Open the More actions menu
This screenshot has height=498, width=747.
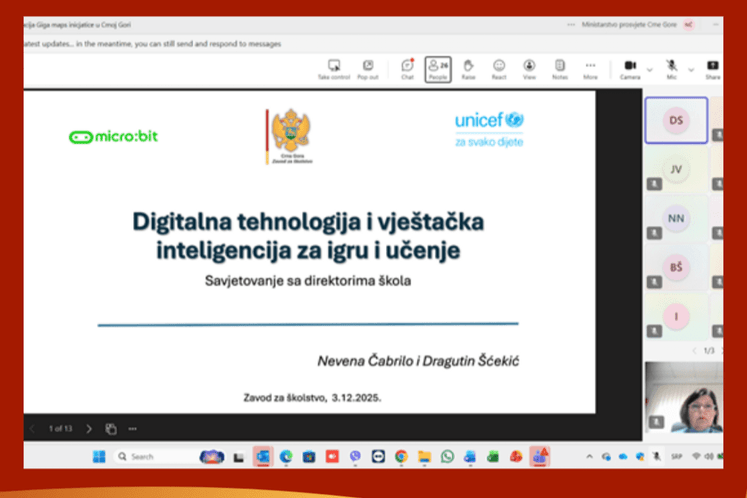(x=590, y=68)
